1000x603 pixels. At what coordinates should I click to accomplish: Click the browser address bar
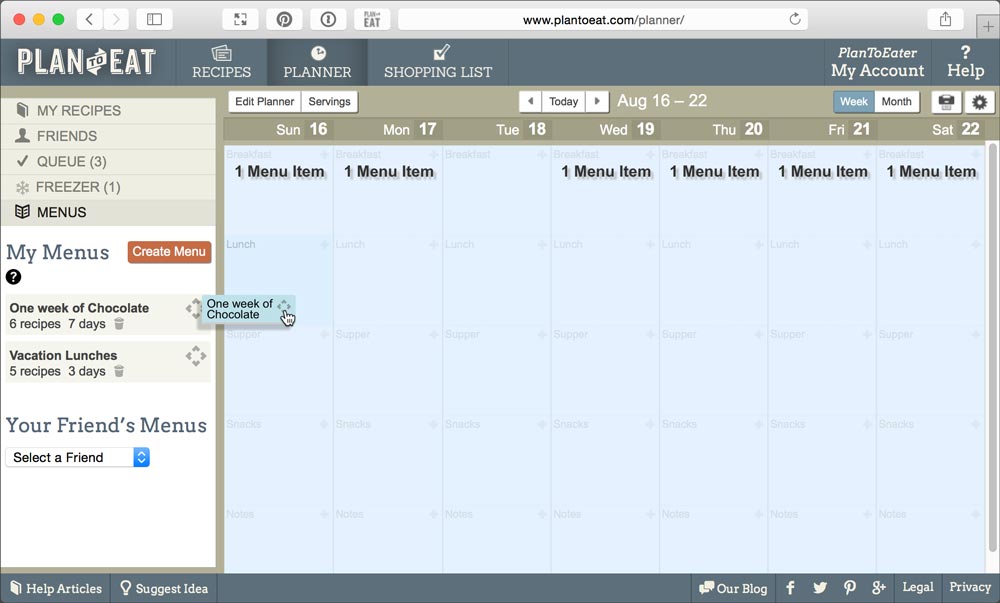[603, 20]
